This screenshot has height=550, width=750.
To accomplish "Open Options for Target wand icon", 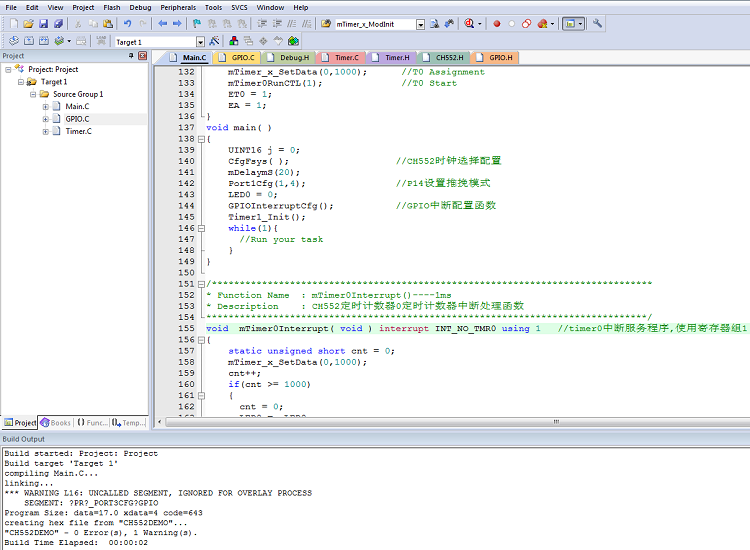I will pyautogui.click(x=214, y=41).
